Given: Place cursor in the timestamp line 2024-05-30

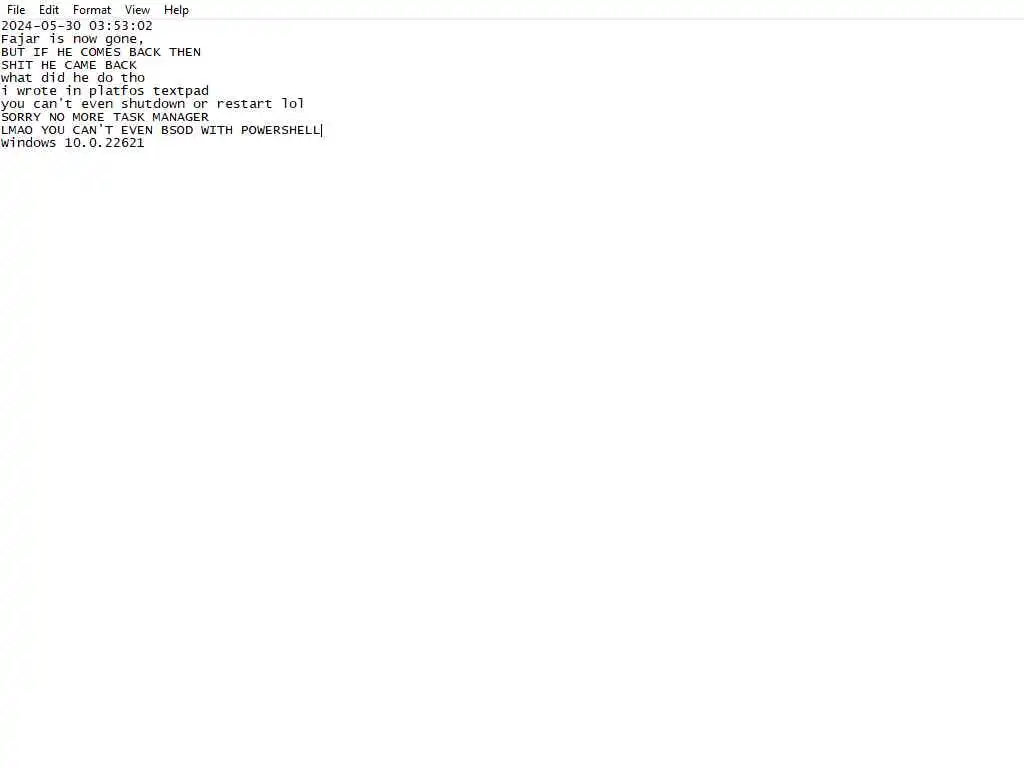Looking at the screenshot, I should (x=77, y=26).
